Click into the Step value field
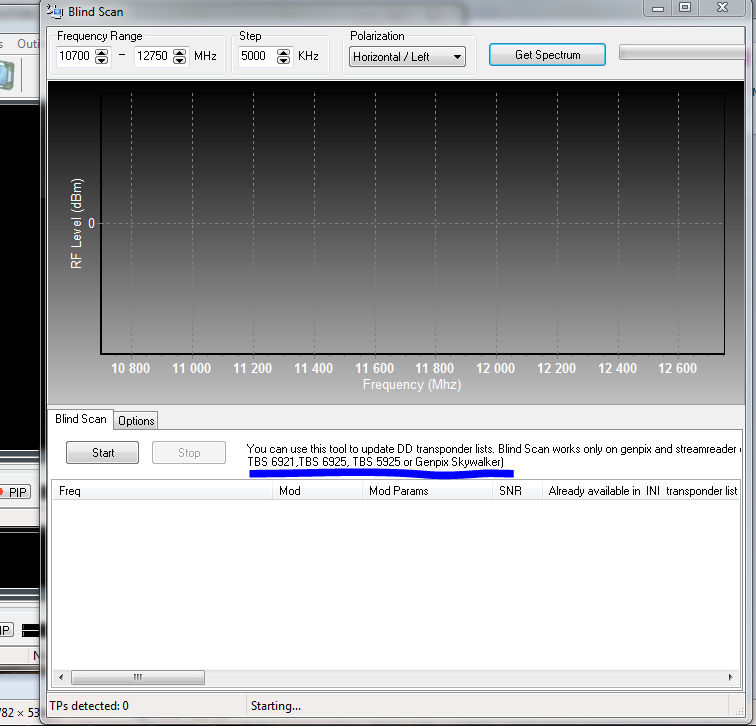This screenshot has height=726, width=756. [255, 57]
